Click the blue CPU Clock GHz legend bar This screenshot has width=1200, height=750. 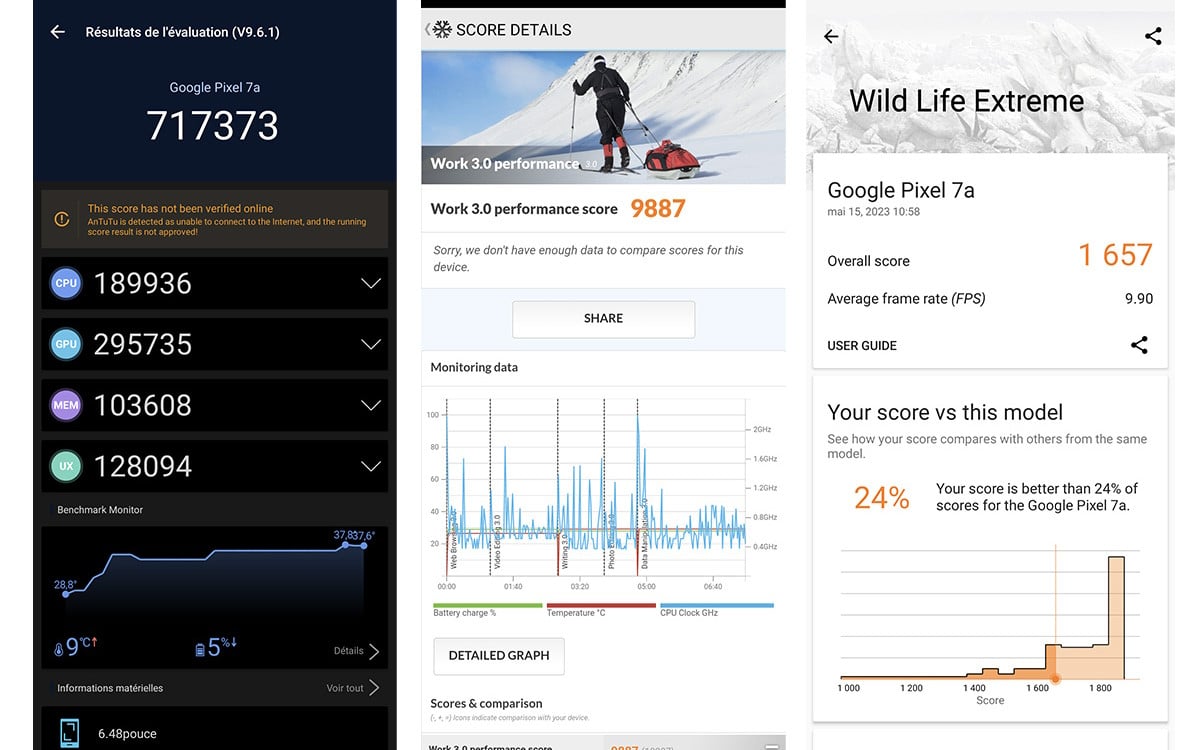click(717, 605)
